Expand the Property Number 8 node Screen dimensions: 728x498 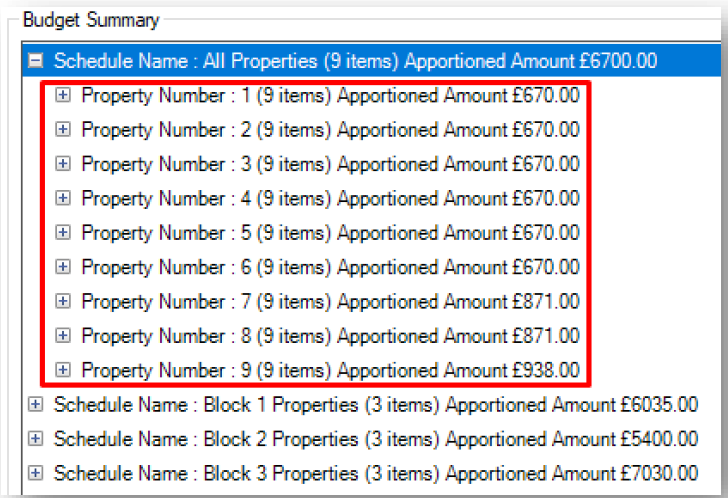(x=63, y=336)
